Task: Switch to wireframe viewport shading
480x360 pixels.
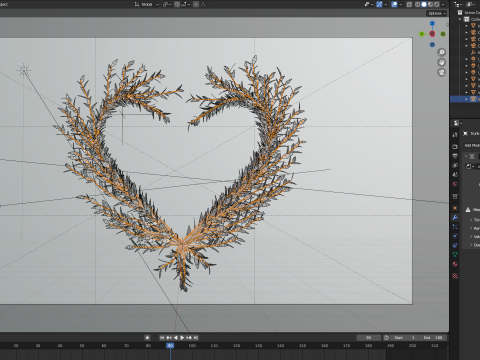Action: coord(417,4)
